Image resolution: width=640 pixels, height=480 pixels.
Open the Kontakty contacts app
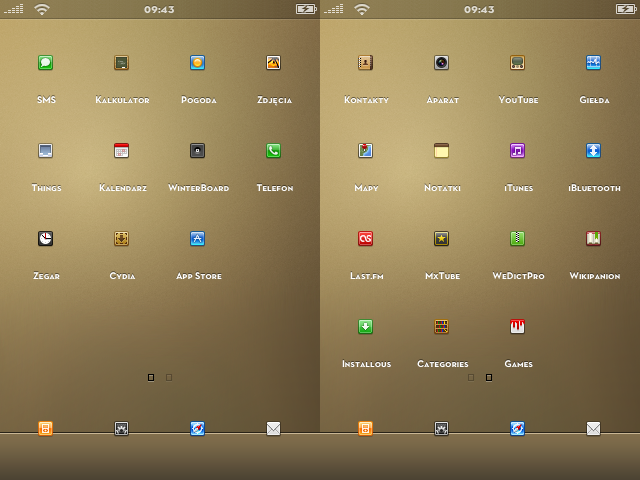tap(365, 63)
